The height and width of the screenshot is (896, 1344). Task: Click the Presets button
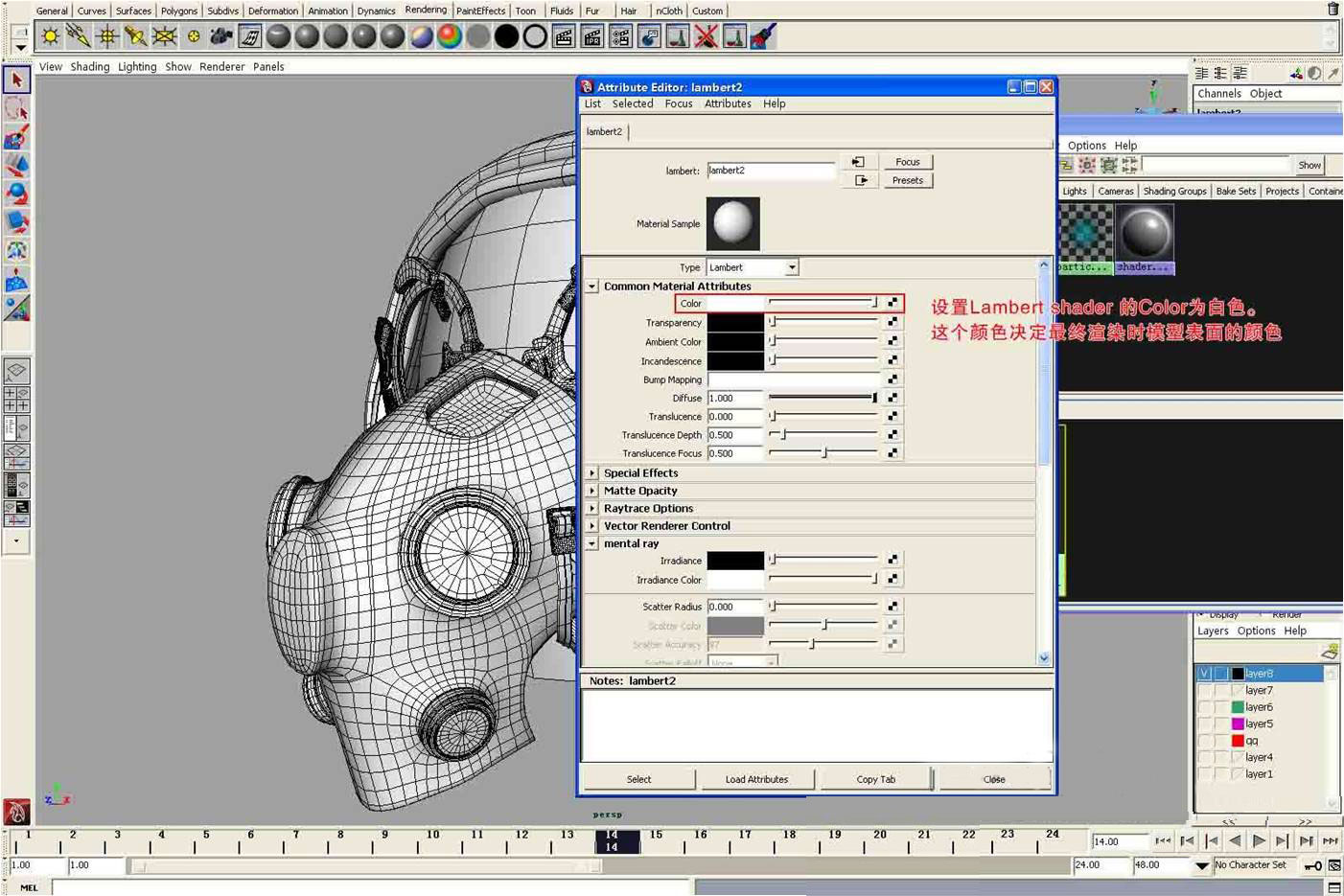907,180
